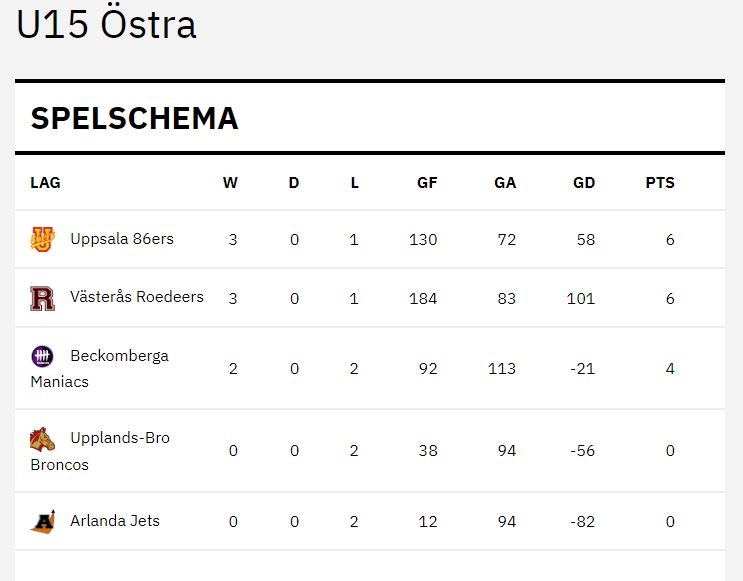Click the U15 Östra page title
The image size is (743, 581).
pyautogui.click(x=106, y=26)
